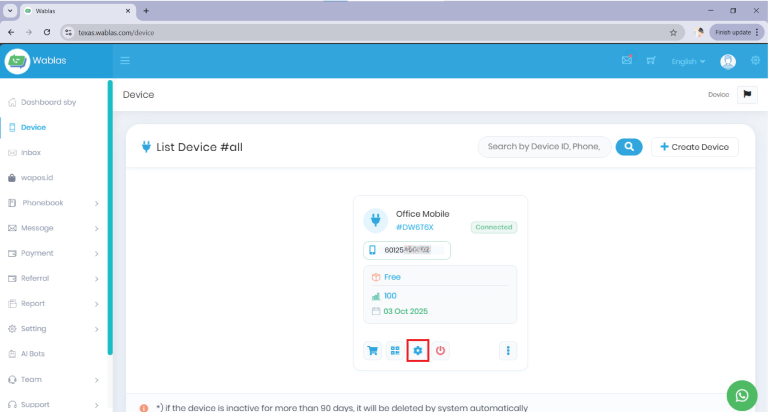Viewport: 768px width, 412px height.
Task: Open the device QR code scanner icon
Action: (x=395, y=350)
